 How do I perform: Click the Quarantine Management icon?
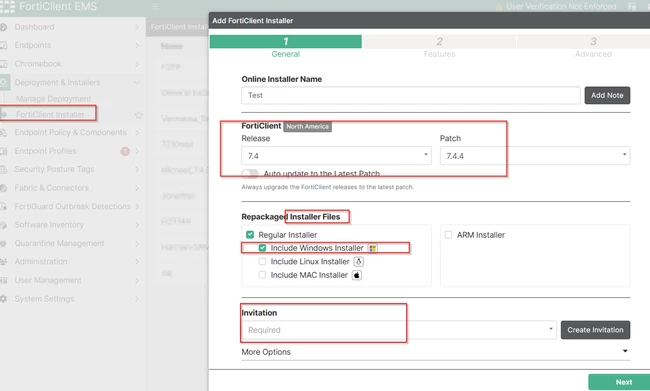[4, 244]
